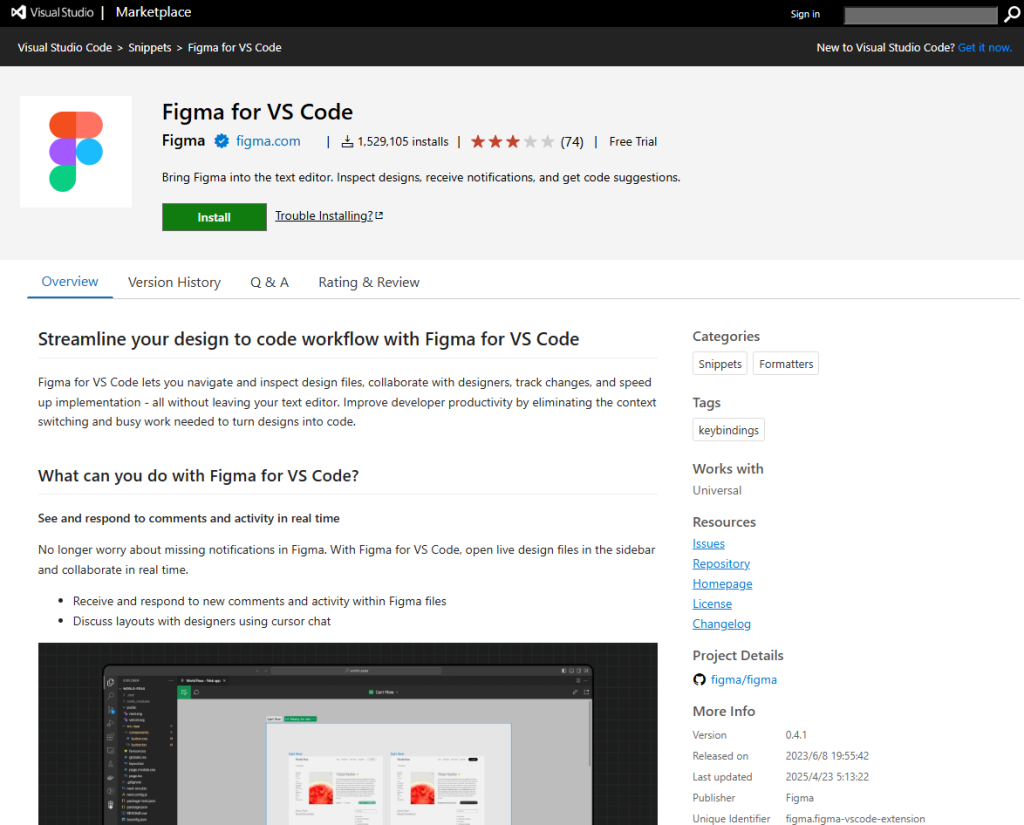1024x825 pixels.
Task: Click the Sign in link
Action: pos(805,14)
